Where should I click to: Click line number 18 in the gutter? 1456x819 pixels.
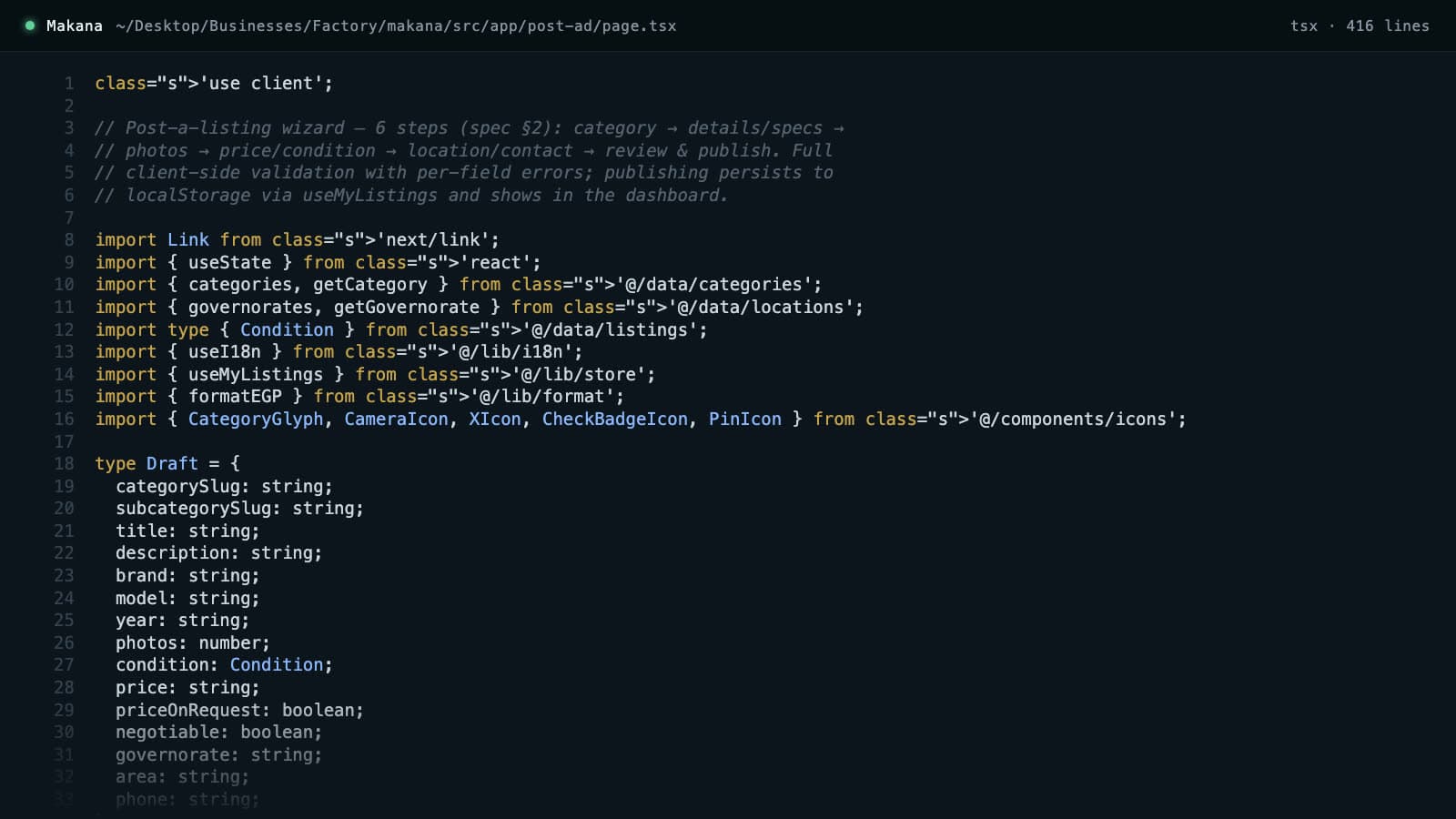pyautogui.click(x=64, y=463)
